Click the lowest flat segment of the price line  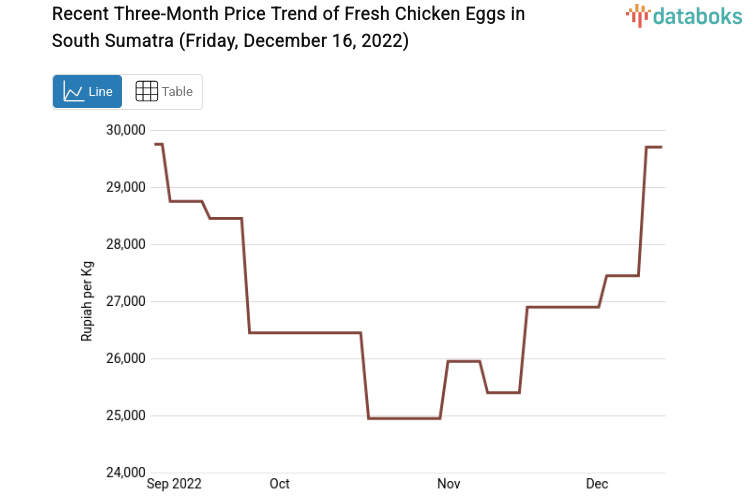click(405, 418)
